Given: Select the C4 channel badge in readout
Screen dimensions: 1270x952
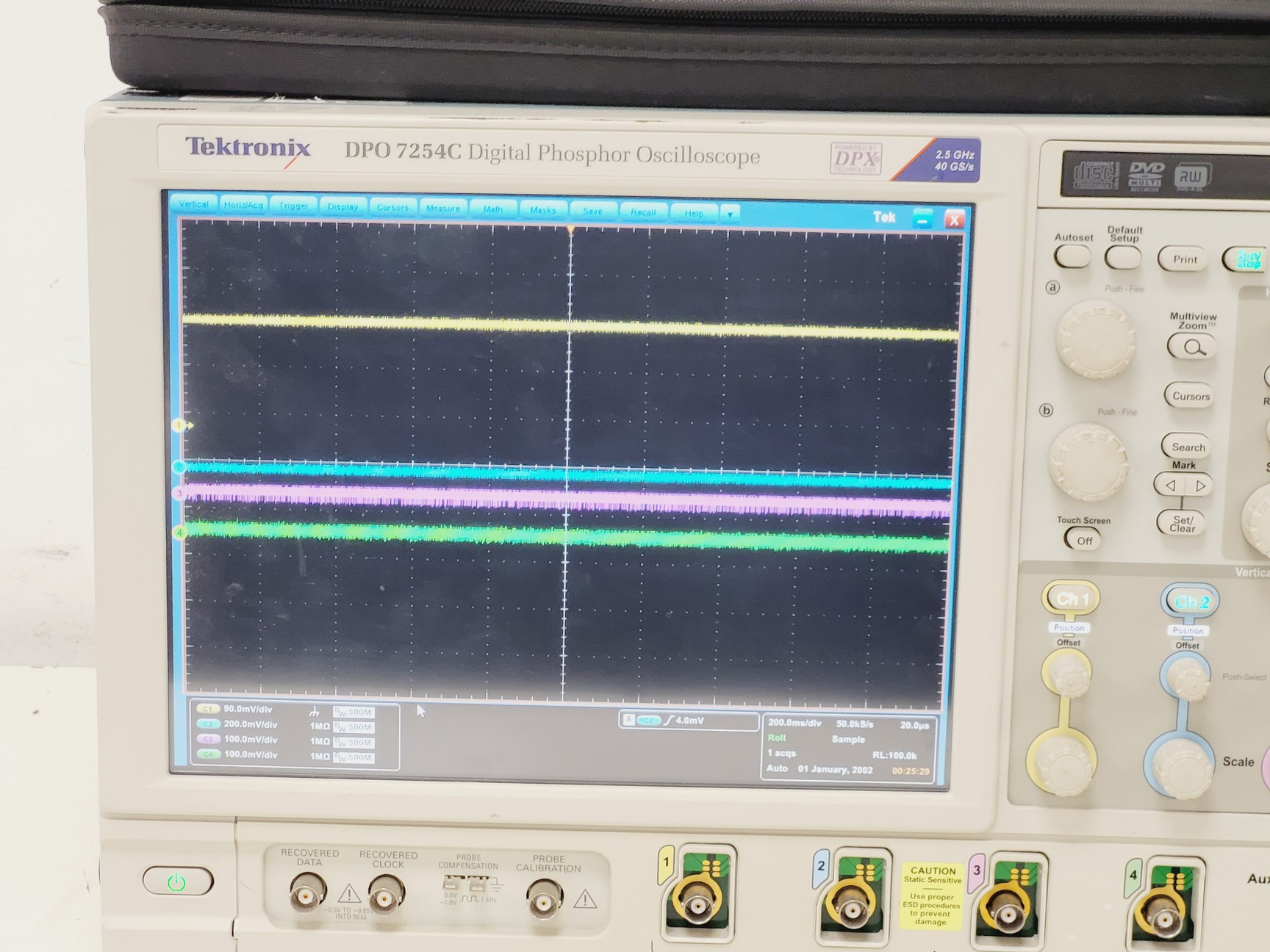Looking at the screenshot, I should click(x=208, y=754).
